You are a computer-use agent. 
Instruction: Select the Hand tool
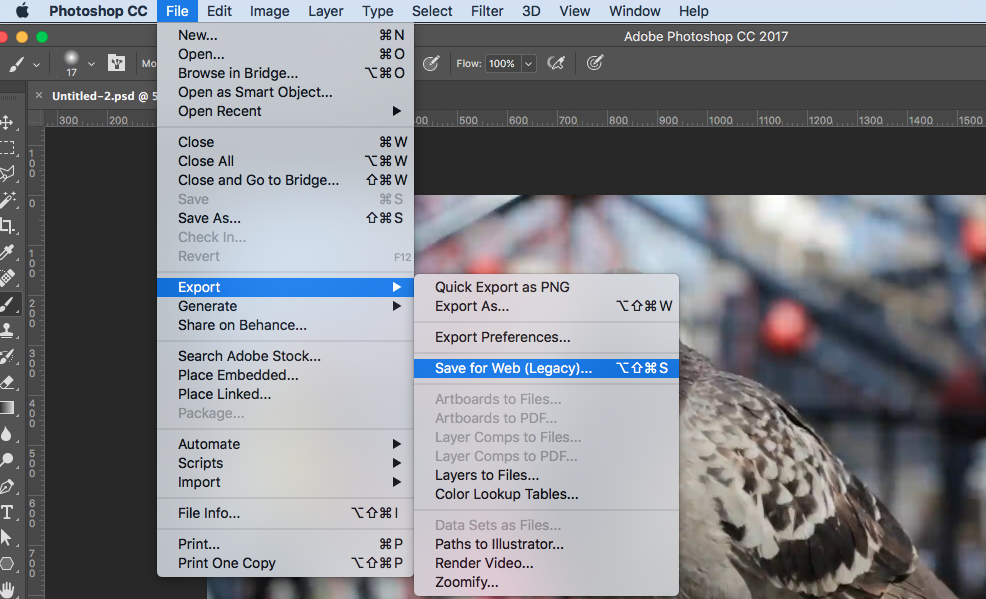point(8,590)
